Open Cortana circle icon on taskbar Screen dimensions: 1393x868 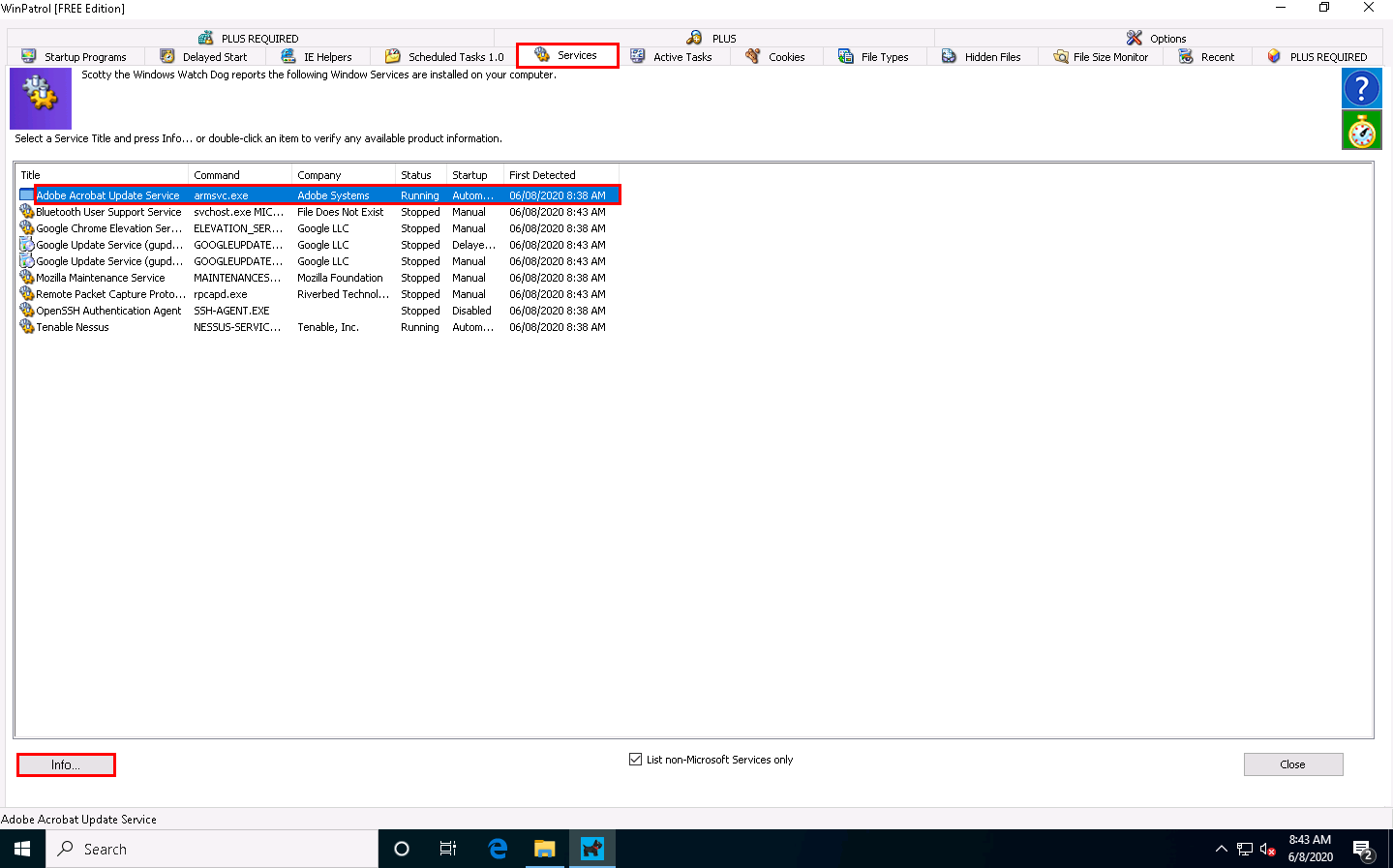(x=402, y=849)
